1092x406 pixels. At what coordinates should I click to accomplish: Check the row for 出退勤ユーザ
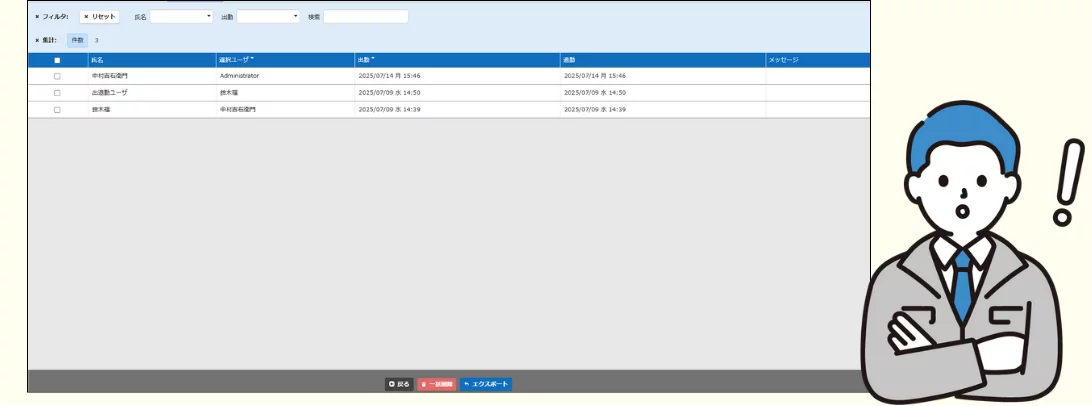click(x=57, y=92)
